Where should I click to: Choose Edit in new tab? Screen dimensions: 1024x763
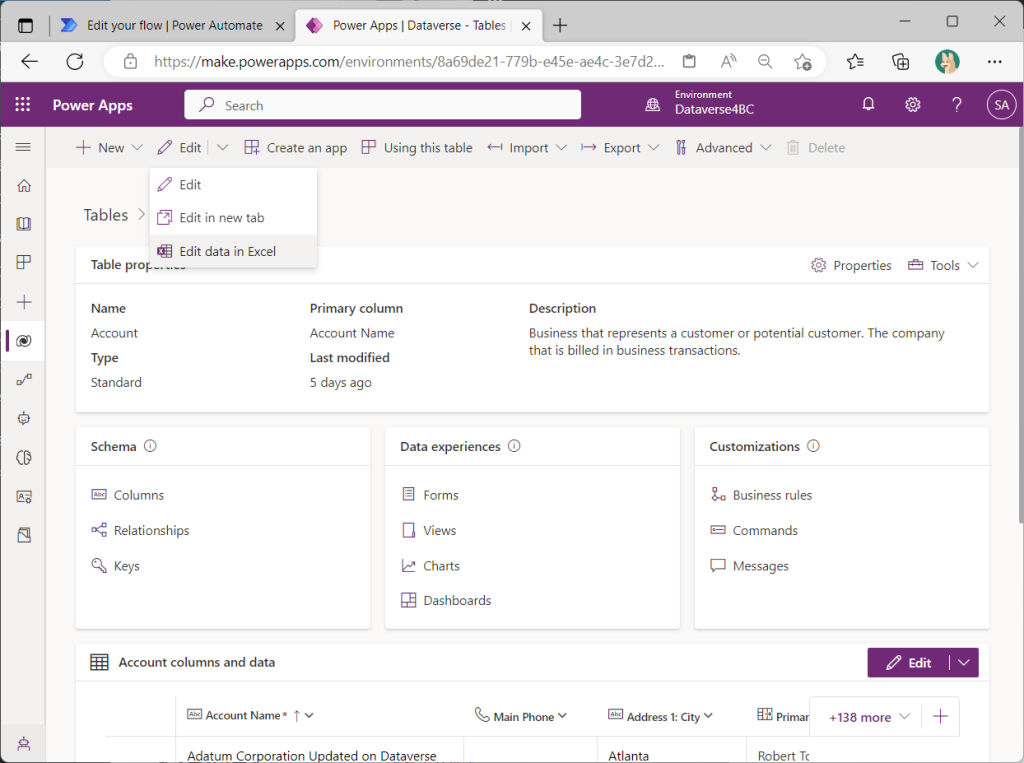(x=233, y=218)
